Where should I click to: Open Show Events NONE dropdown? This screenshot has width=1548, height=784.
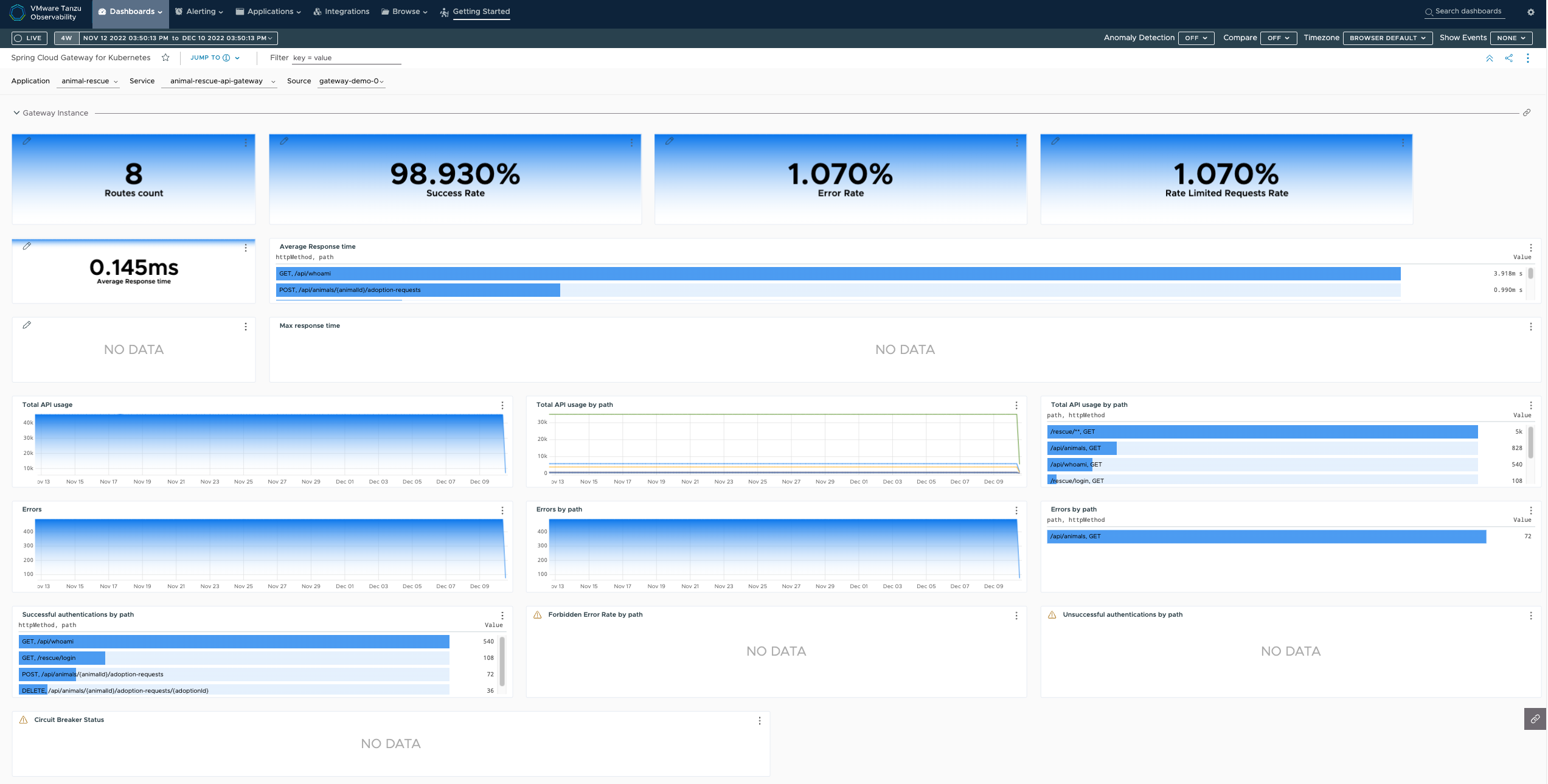(1511, 38)
